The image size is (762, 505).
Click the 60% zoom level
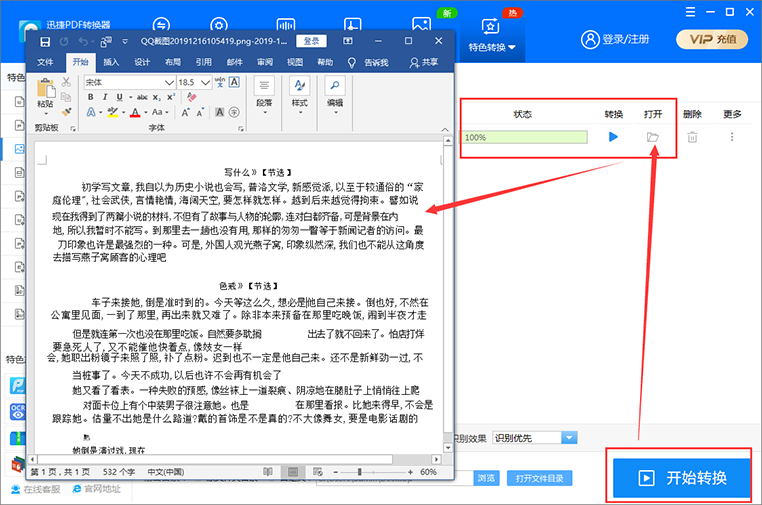[x=428, y=472]
